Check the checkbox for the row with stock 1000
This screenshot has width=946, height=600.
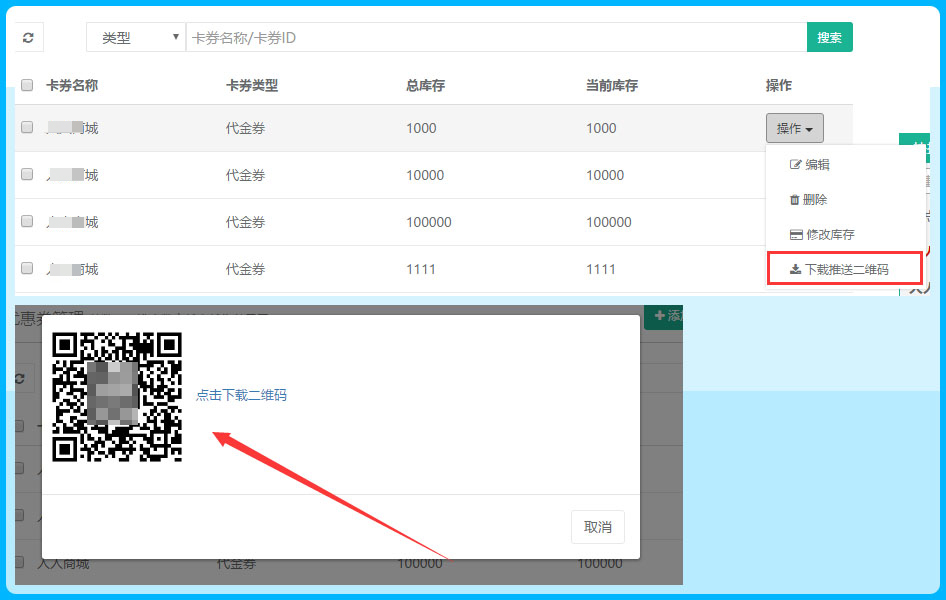coord(27,128)
